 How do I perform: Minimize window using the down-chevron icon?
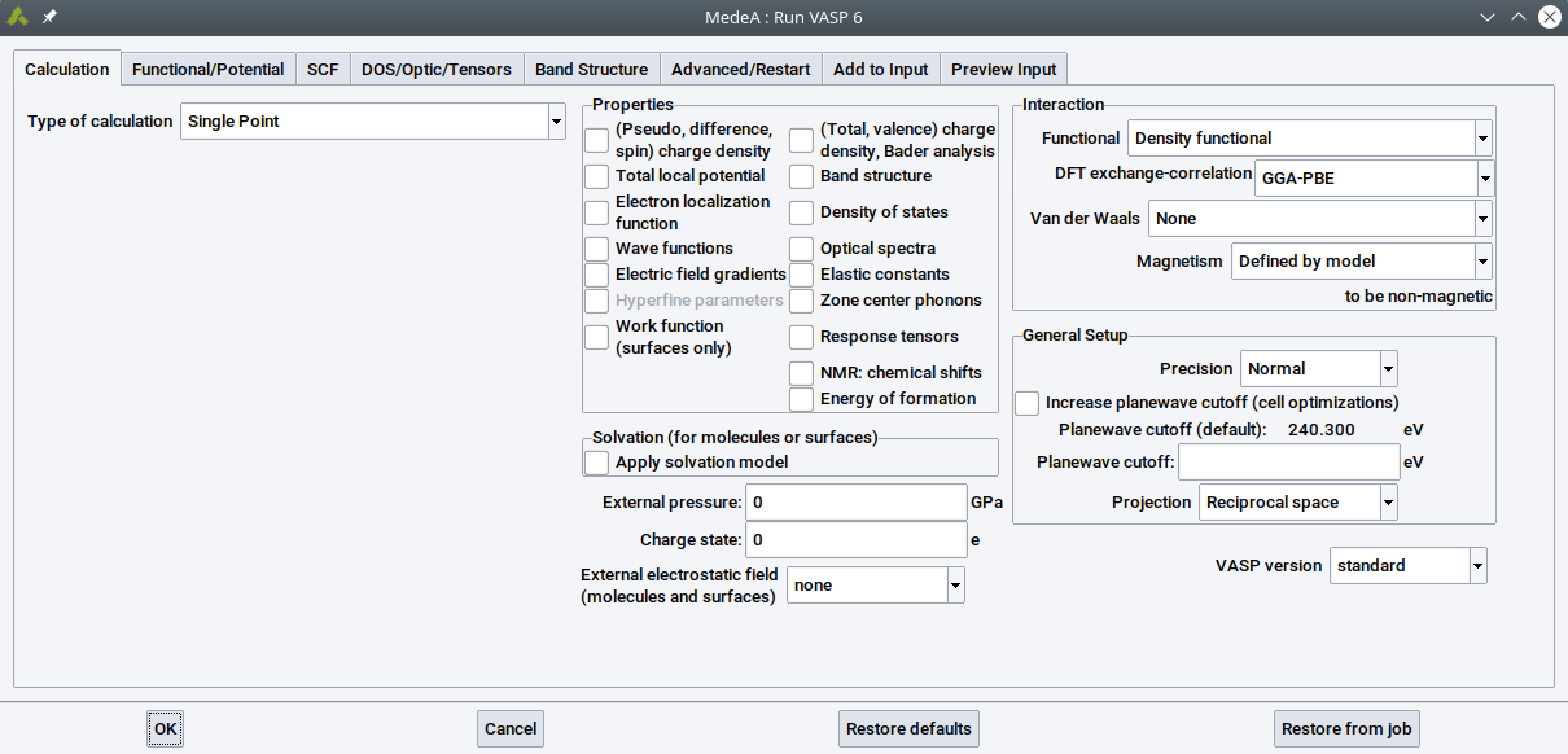pyautogui.click(x=1488, y=17)
